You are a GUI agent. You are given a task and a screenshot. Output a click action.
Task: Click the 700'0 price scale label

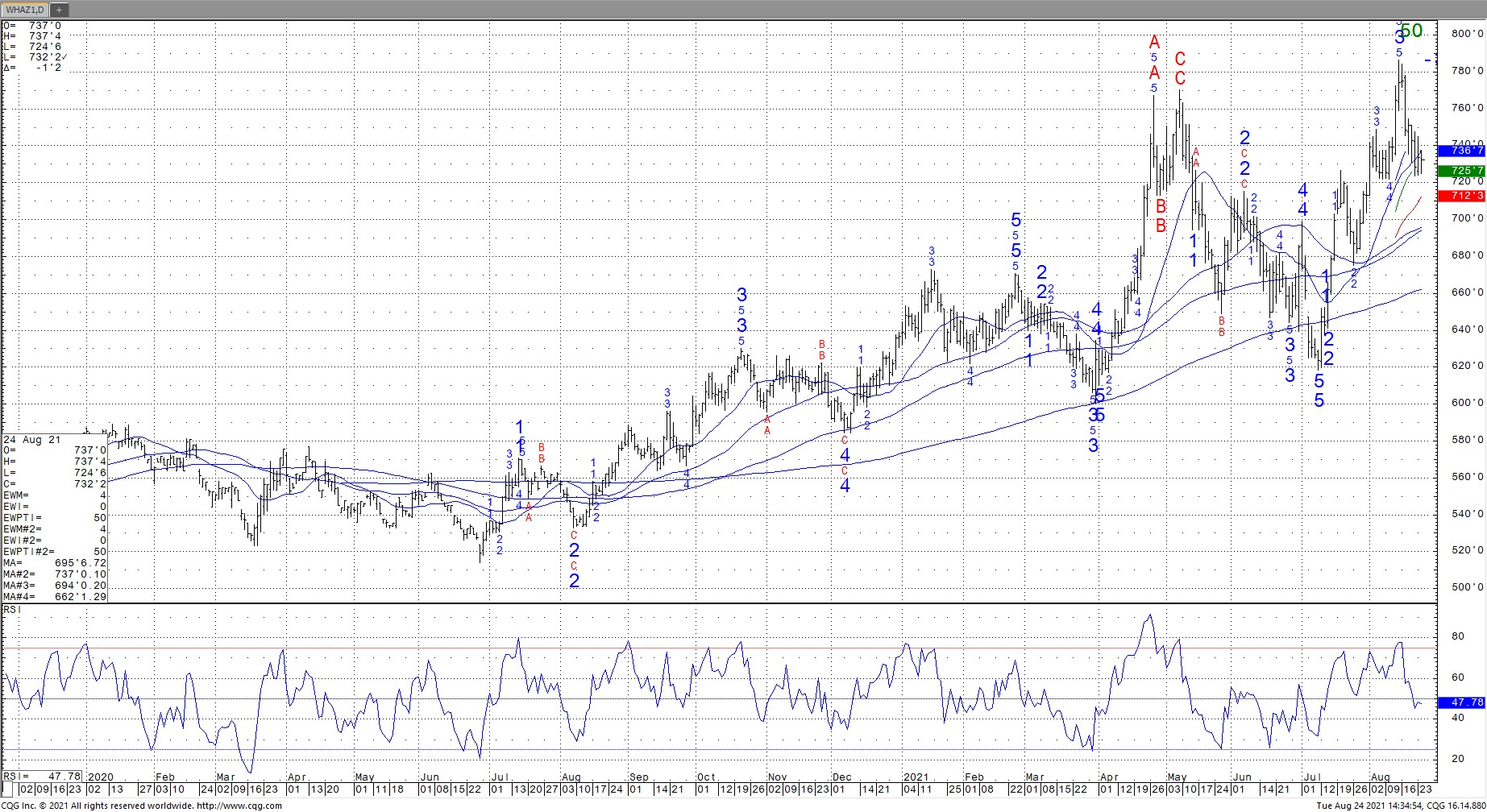point(1468,218)
